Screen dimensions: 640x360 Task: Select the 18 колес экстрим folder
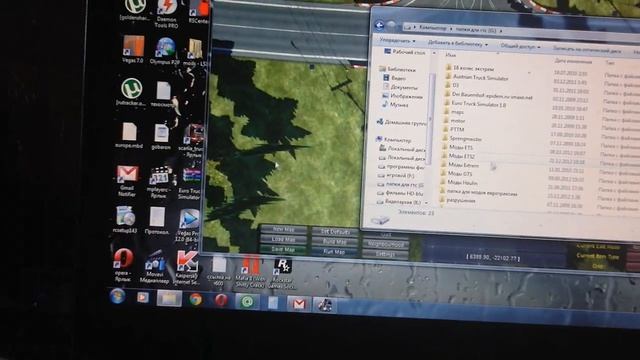point(470,68)
